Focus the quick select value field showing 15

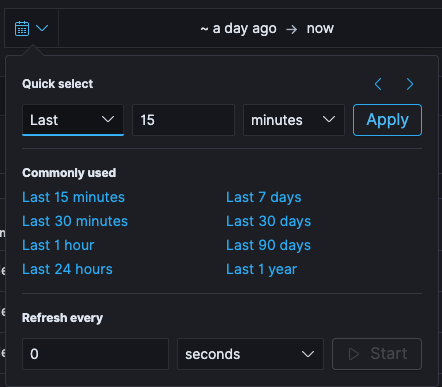(184, 120)
